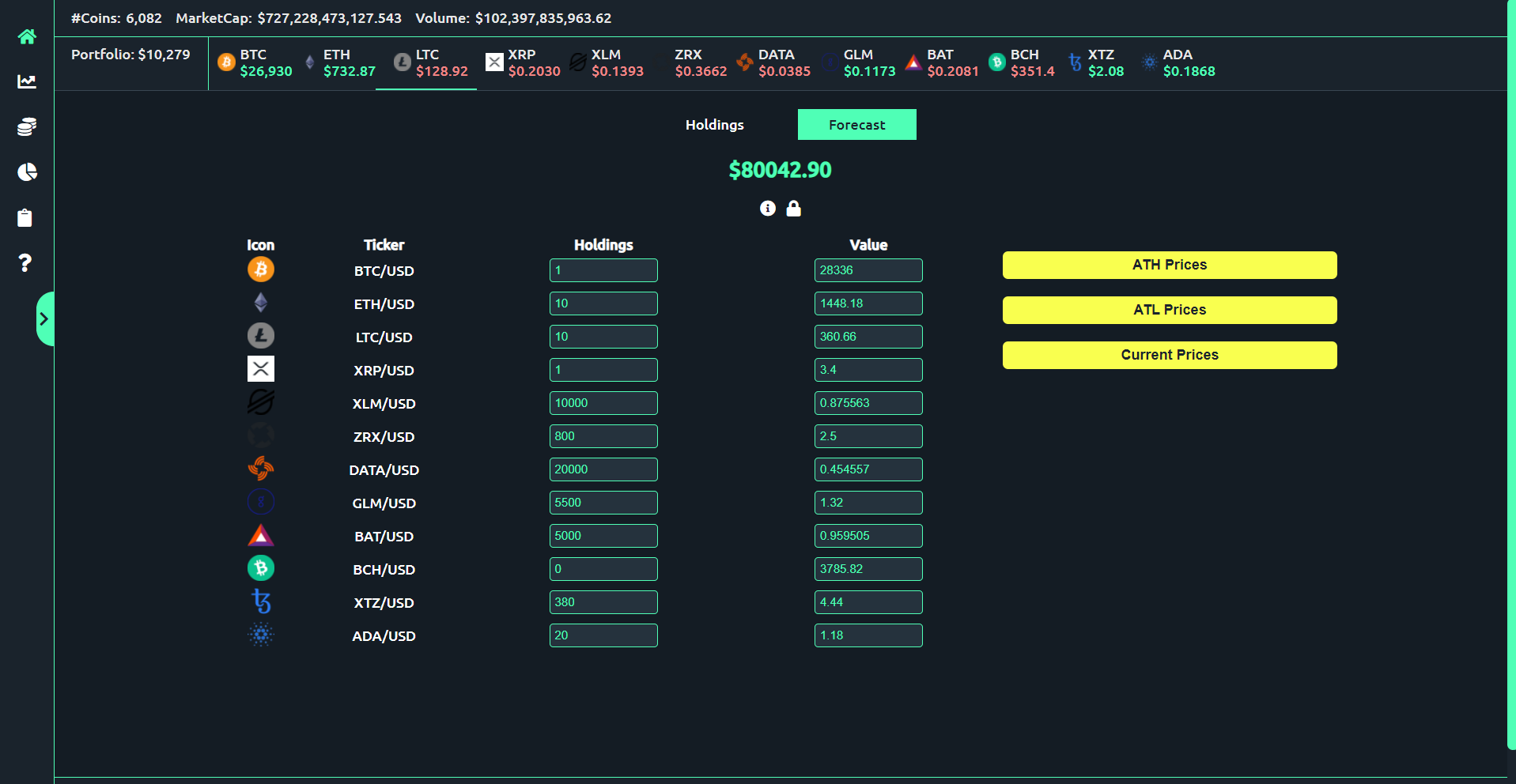Click the MarketCap value in header
The image size is (1516, 784).
click(x=329, y=18)
